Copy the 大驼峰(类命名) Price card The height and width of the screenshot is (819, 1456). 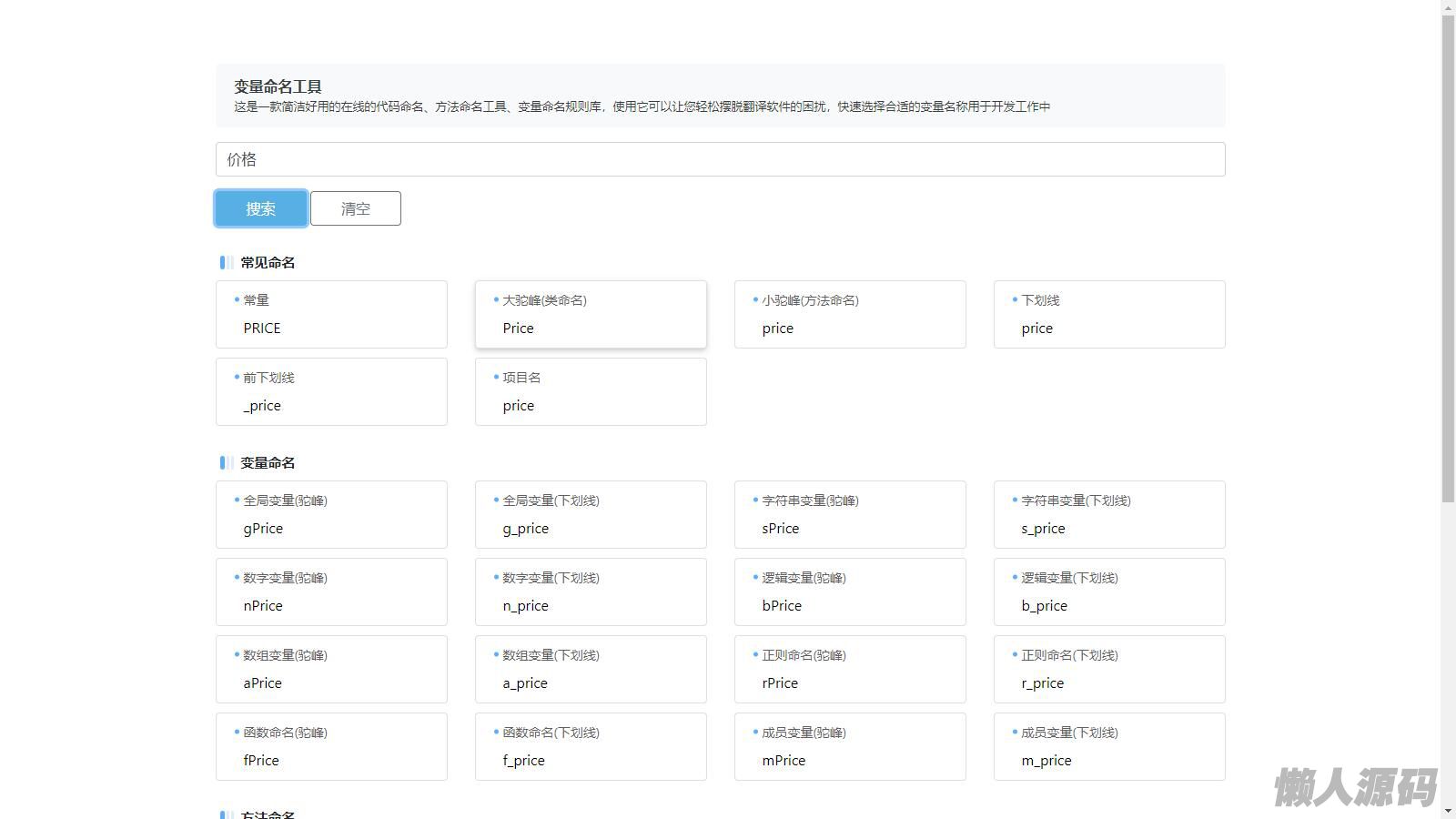(x=591, y=314)
